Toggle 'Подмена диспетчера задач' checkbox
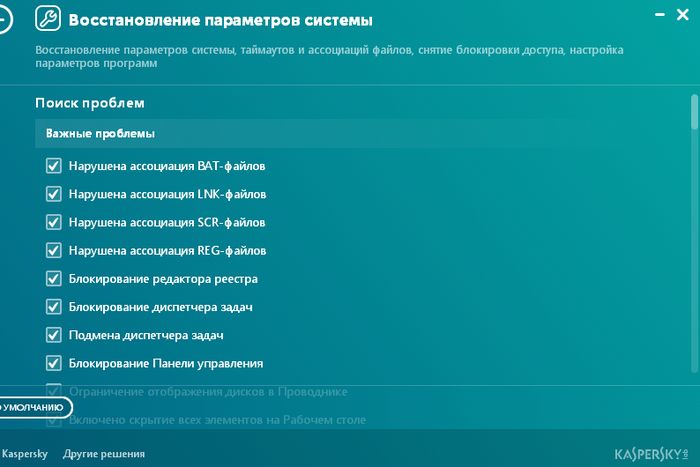This screenshot has width=700, height=467. click(54, 335)
